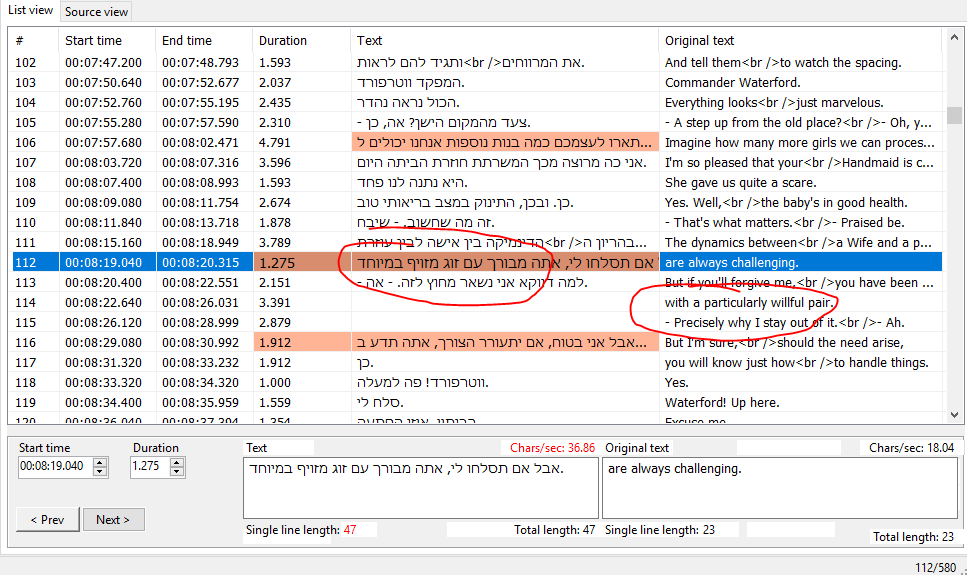Select row 105 starting 00:07:55.280
The image size is (967, 575).
click(x=477, y=122)
